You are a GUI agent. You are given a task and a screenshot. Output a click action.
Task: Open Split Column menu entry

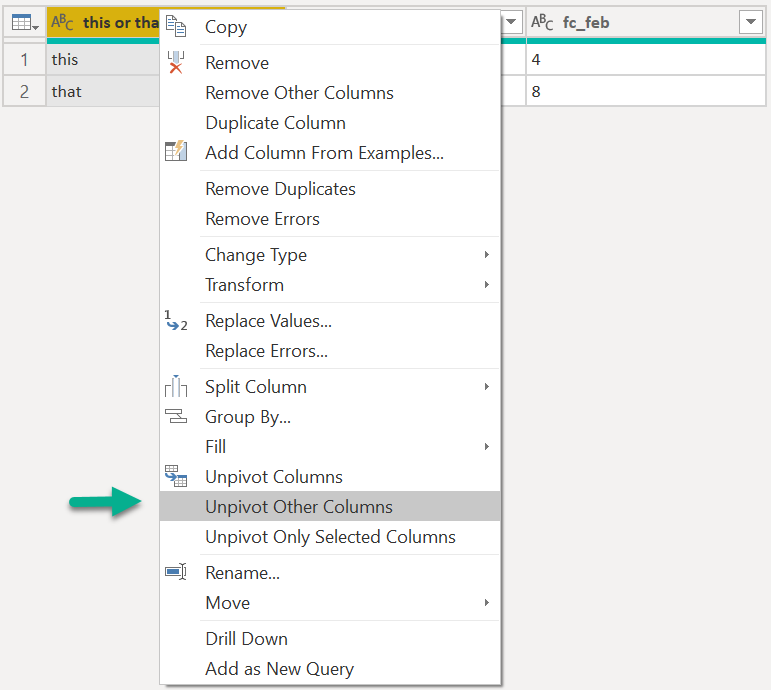click(x=330, y=387)
